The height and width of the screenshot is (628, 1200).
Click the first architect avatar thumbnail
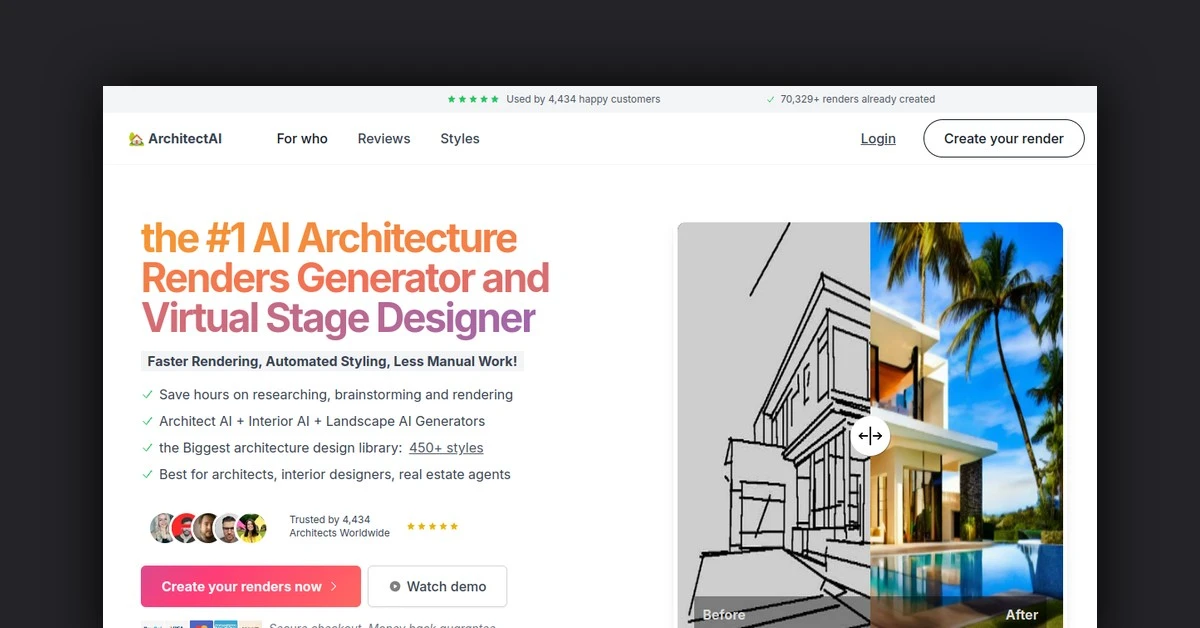pos(163,527)
